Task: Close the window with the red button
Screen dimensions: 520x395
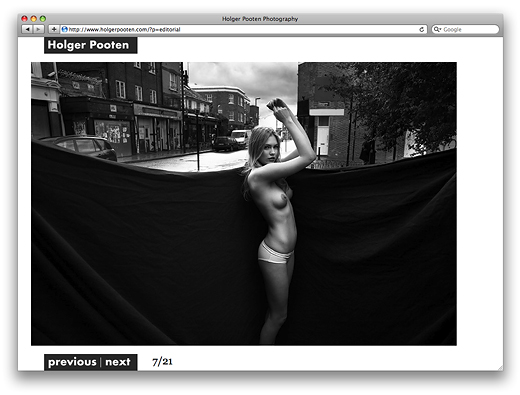Action: click(x=24, y=19)
